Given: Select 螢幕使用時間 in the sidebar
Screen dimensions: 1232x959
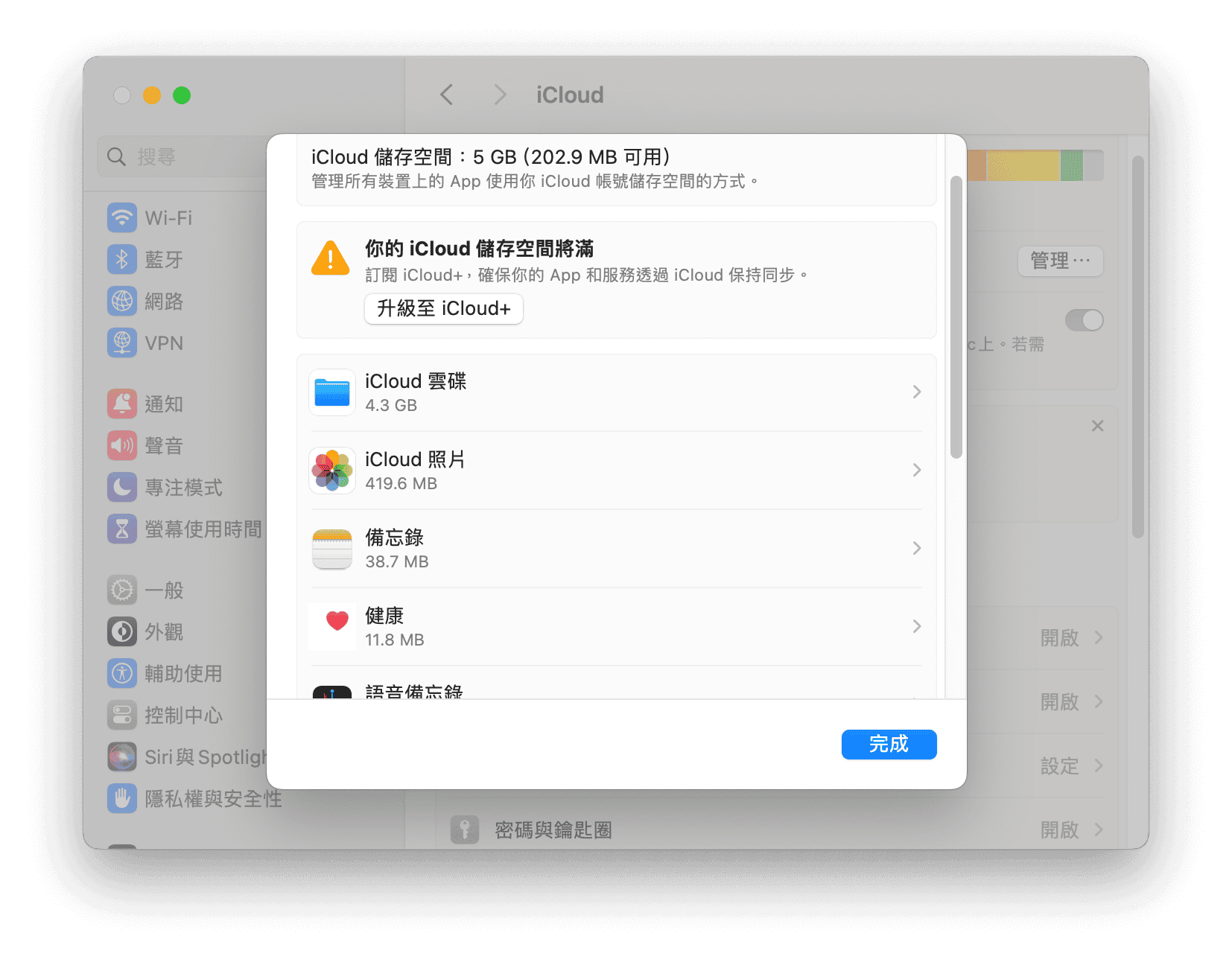Looking at the screenshot, I should 203,529.
